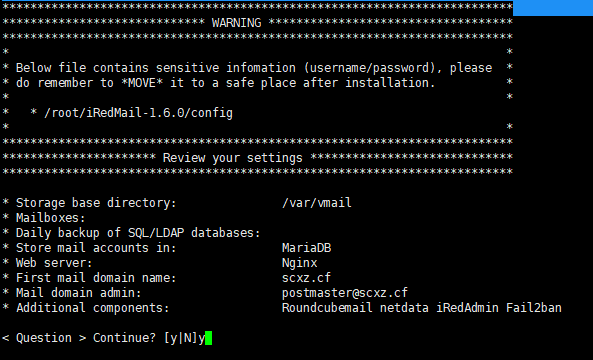The height and width of the screenshot is (360, 593).
Task: Click the scxz.cf domain name value
Action: coord(306,278)
